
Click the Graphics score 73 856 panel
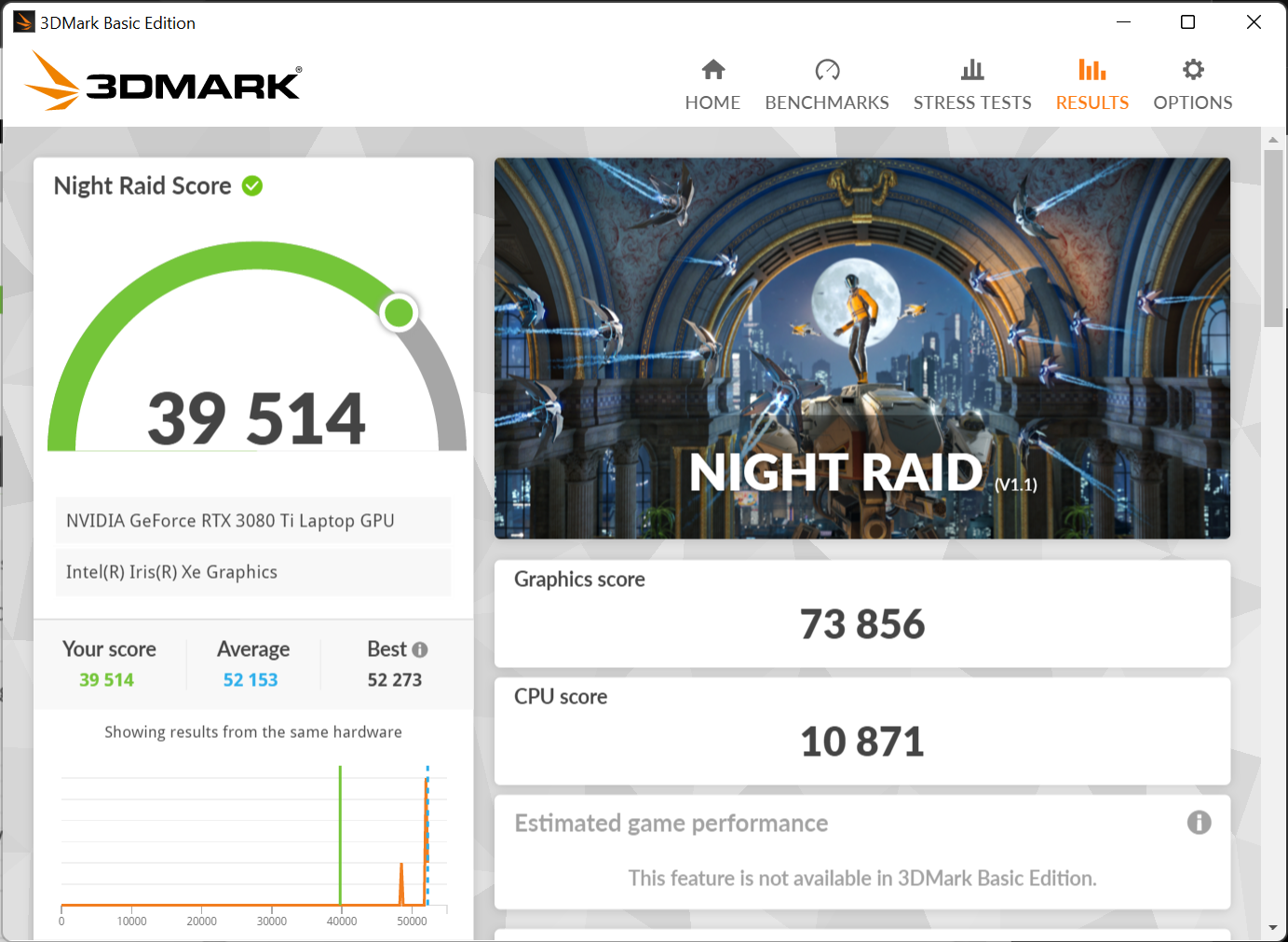861,613
